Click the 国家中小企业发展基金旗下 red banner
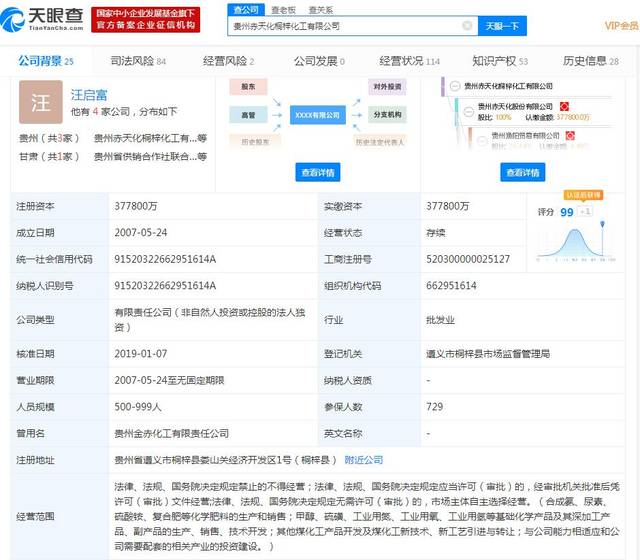640x560 pixels. pyautogui.click(x=145, y=19)
